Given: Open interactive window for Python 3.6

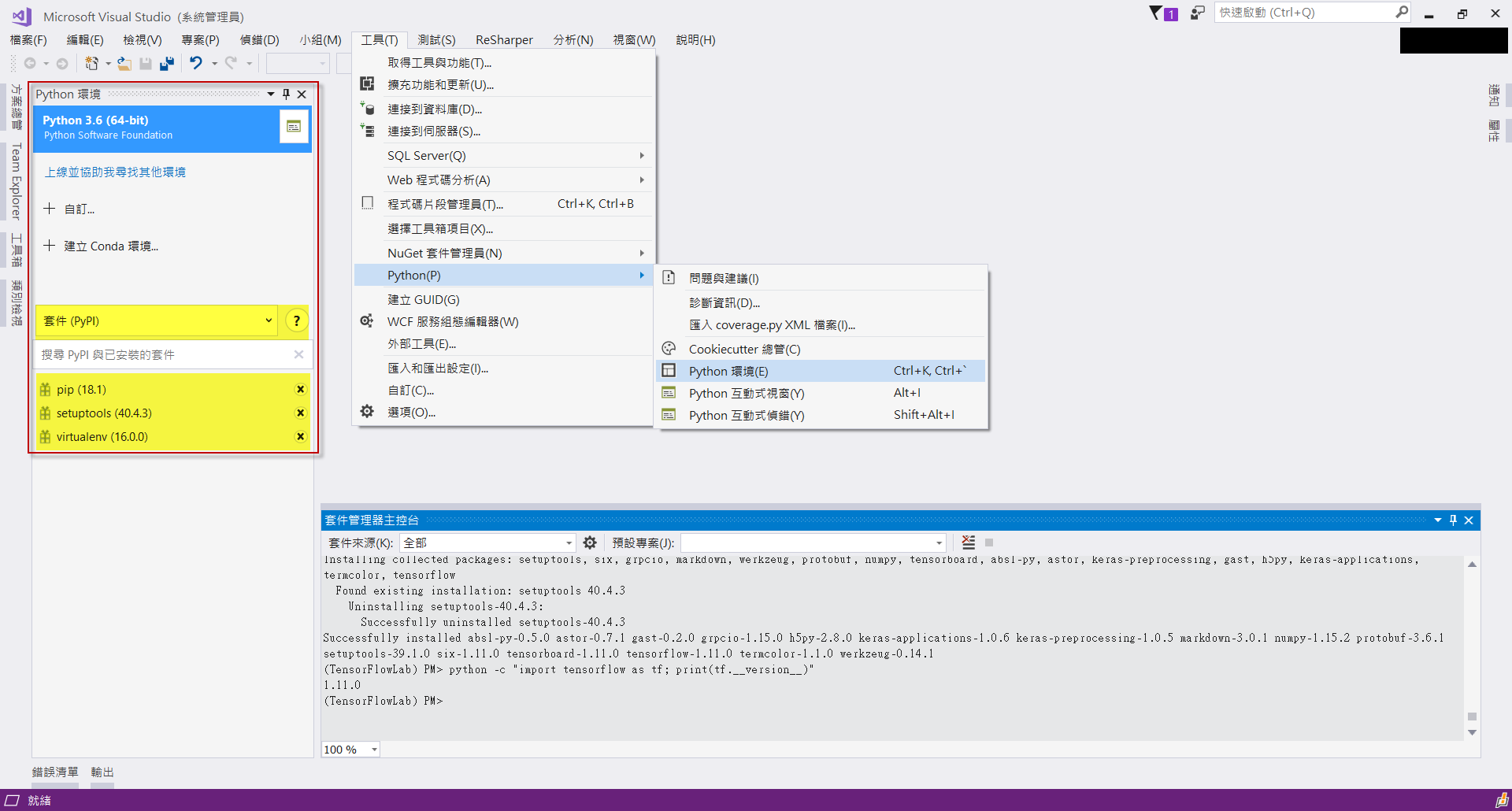Looking at the screenshot, I should [x=294, y=127].
